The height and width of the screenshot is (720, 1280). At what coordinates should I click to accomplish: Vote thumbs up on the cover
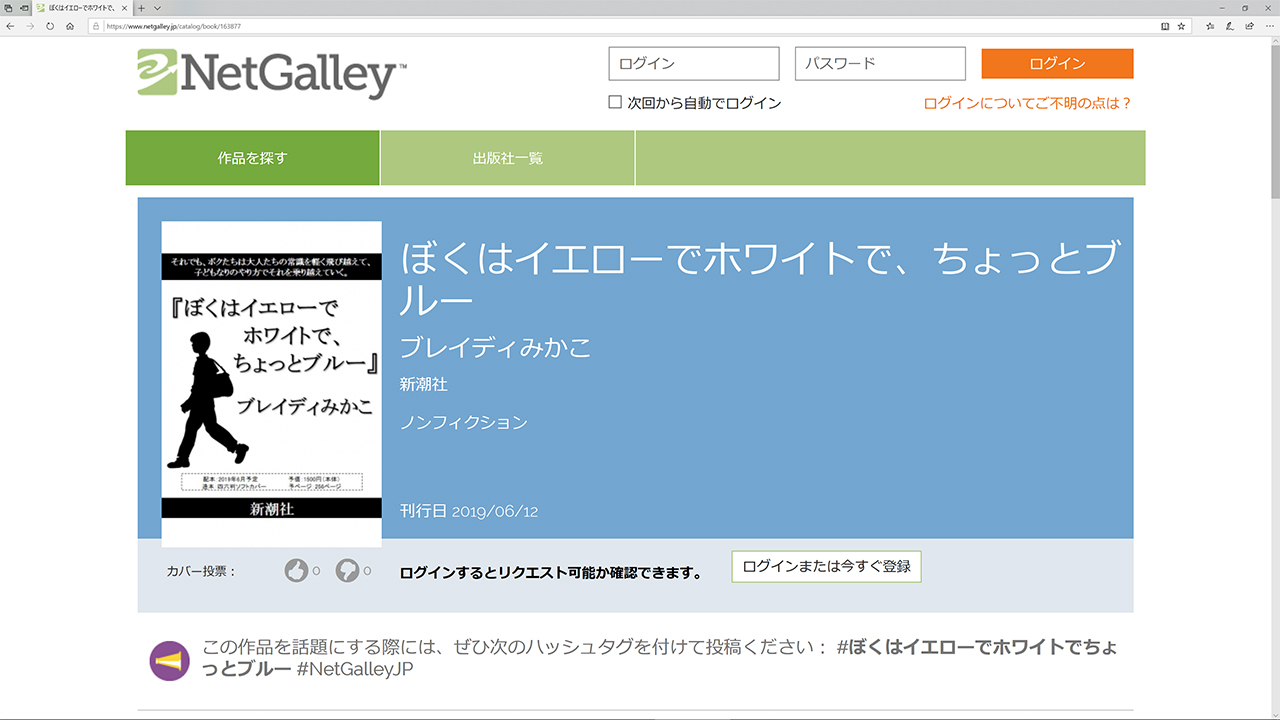pos(296,571)
